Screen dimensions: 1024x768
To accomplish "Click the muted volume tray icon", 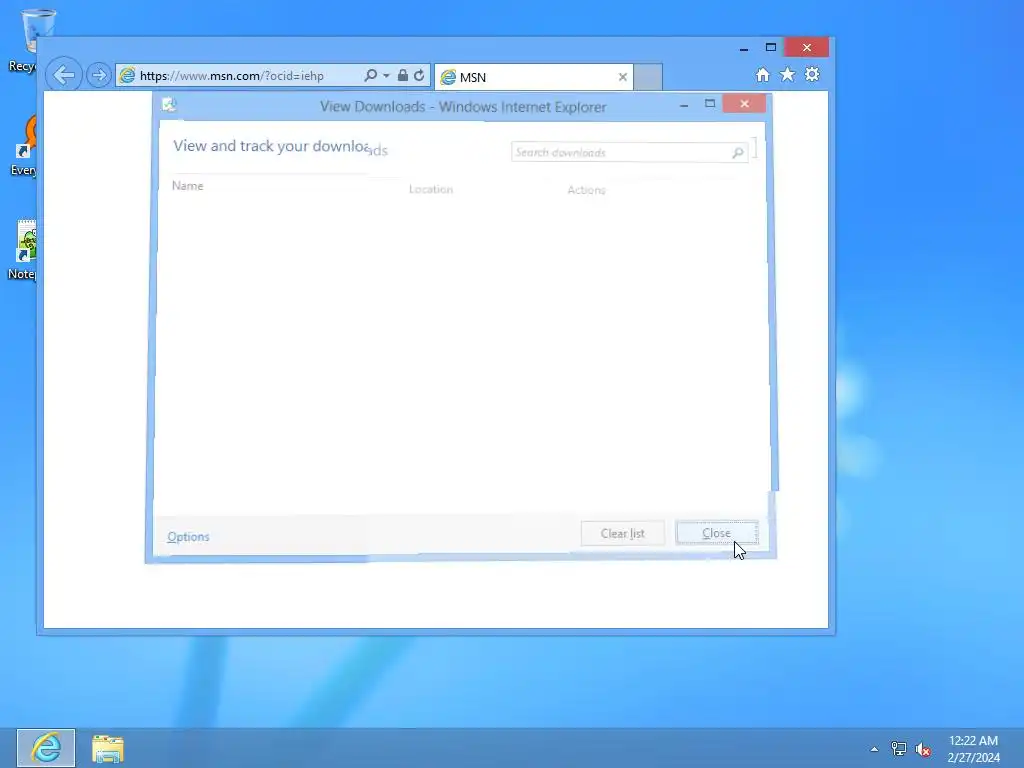I will coord(923,750).
